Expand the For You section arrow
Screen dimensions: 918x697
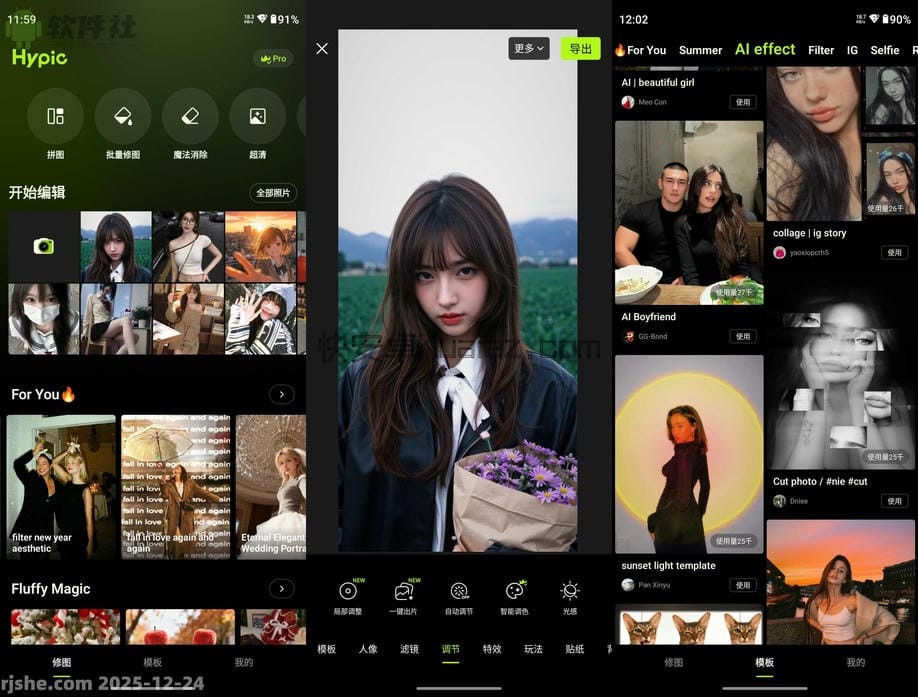[283, 394]
